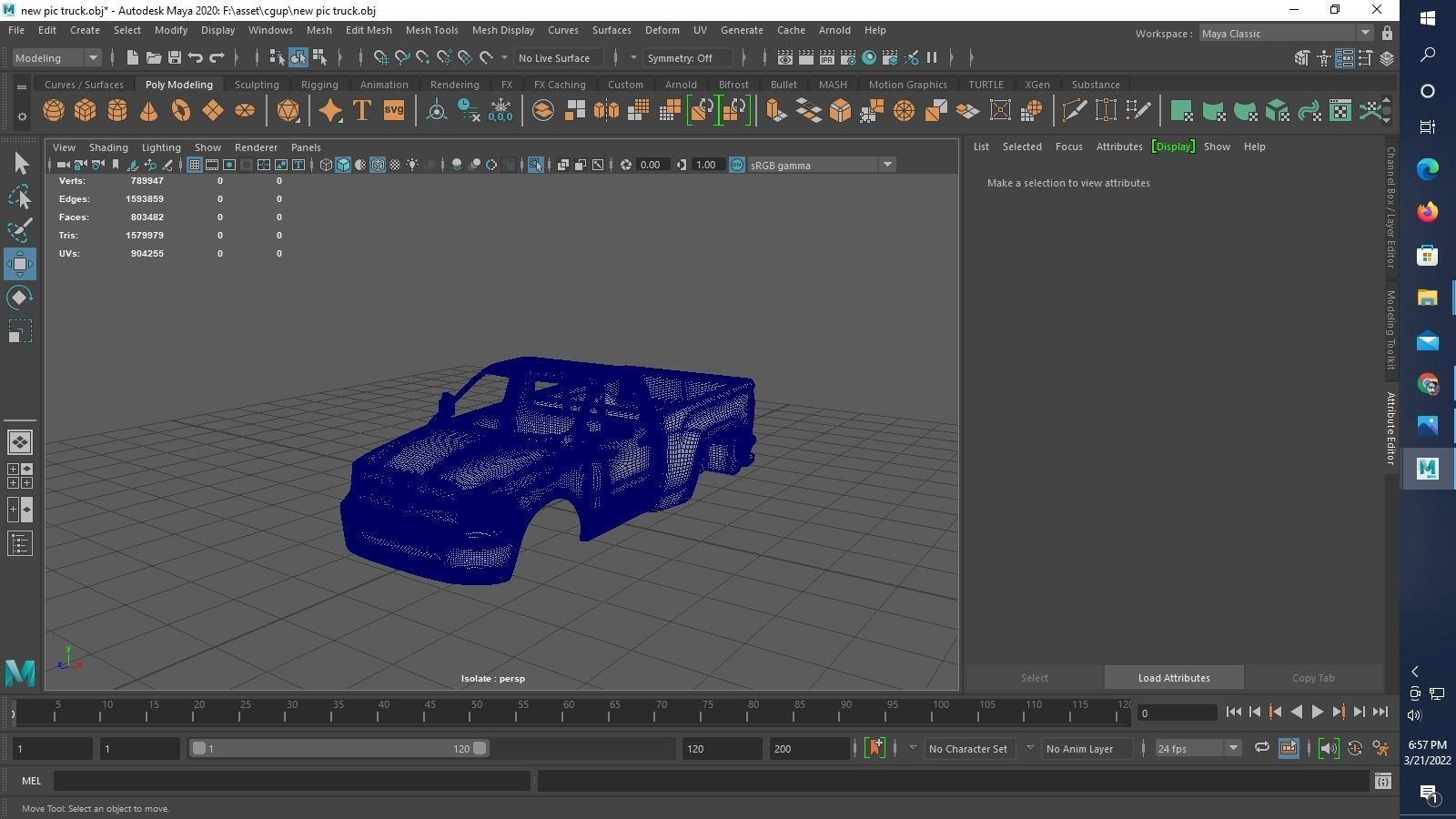Open the Modeling menu set dropdown
The width and height of the screenshot is (1456, 819).
(x=56, y=57)
